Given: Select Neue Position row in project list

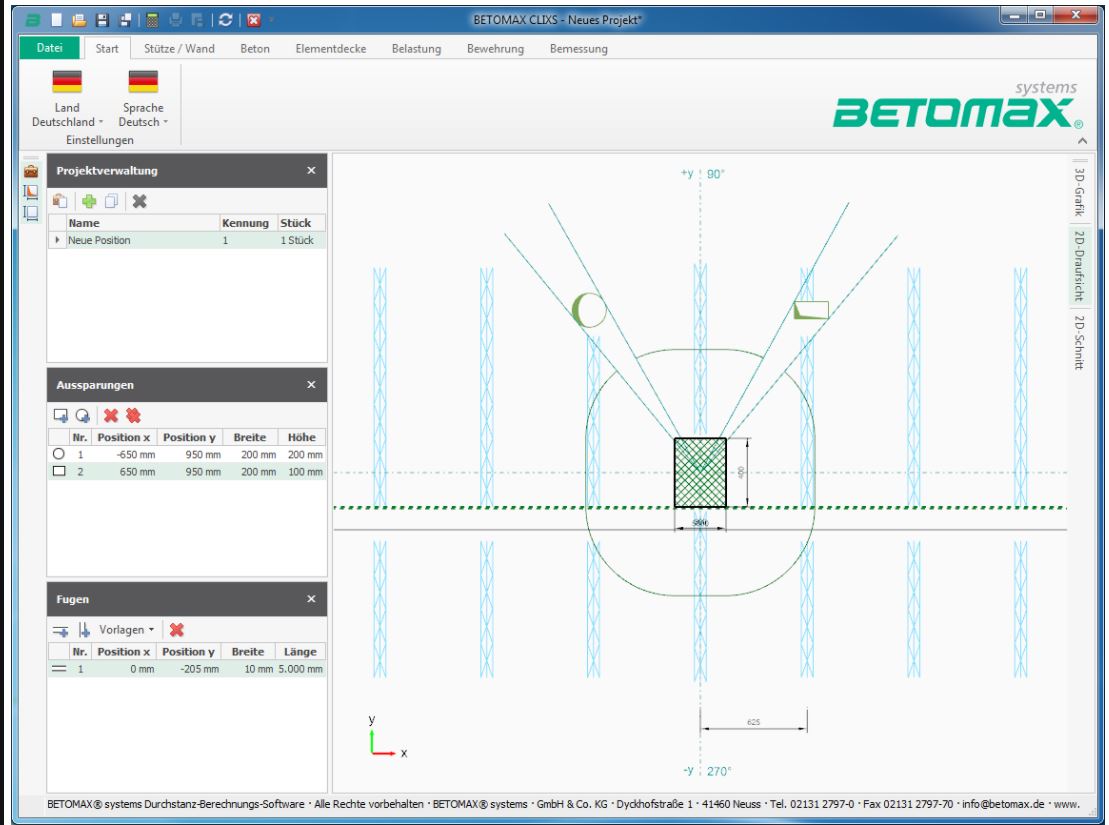Looking at the screenshot, I should point(187,240).
